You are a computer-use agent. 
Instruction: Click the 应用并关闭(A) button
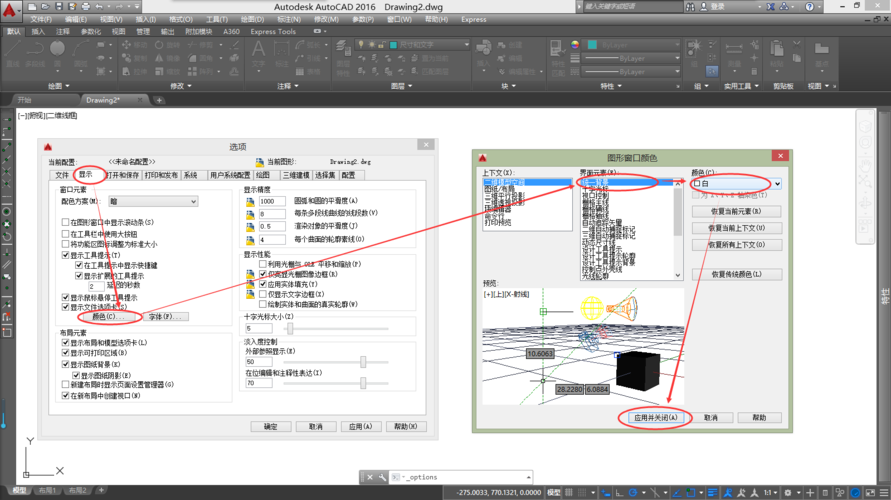pyautogui.click(x=655, y=418)
